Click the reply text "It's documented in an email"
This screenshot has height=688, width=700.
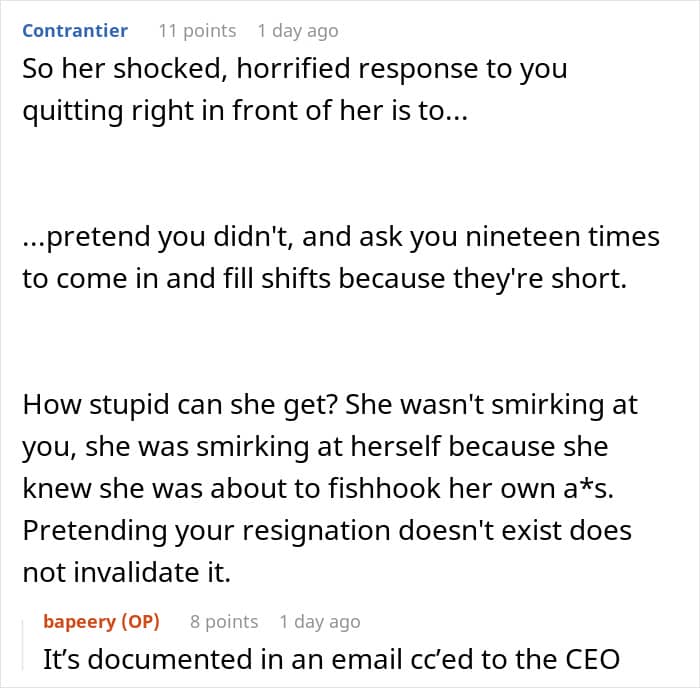(x=330, y=659)
